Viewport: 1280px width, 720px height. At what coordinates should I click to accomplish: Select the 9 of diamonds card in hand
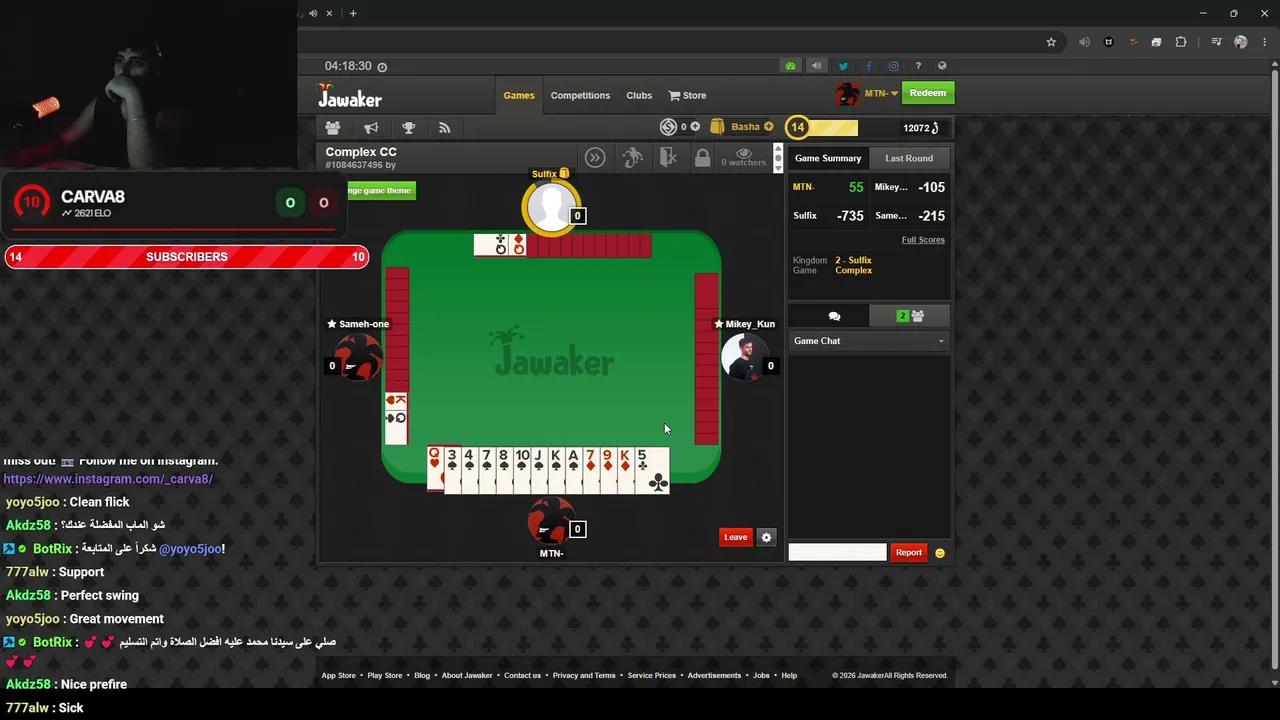(x=607, y=470)
